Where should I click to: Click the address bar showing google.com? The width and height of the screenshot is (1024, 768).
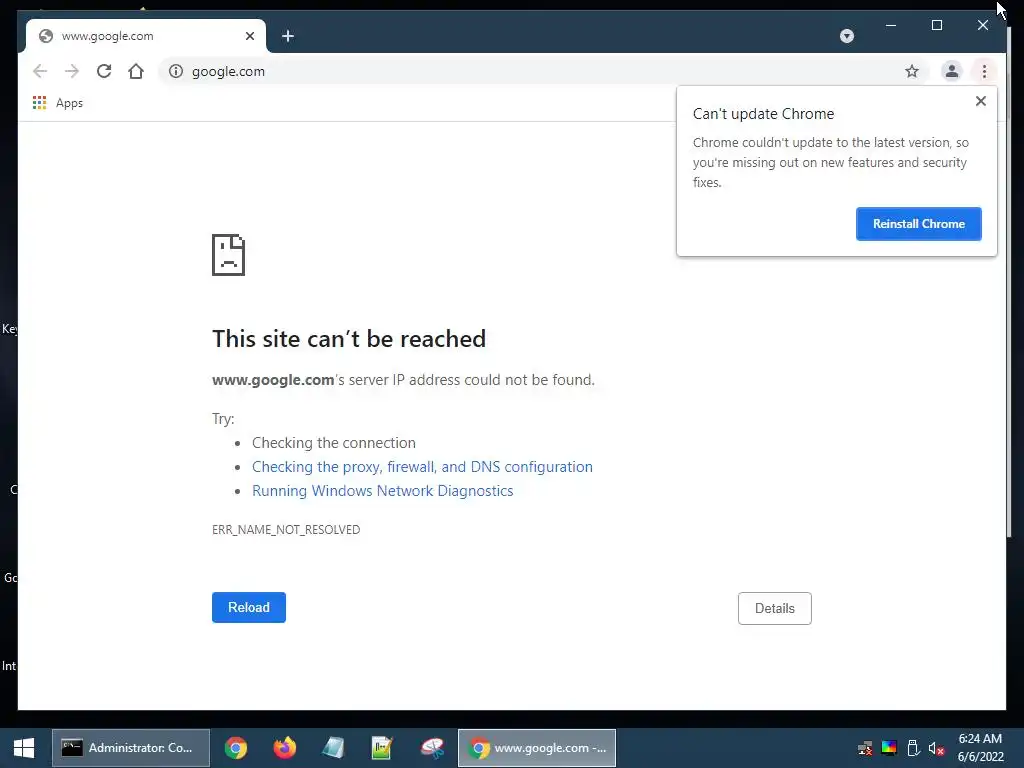(x=542, y=71)
